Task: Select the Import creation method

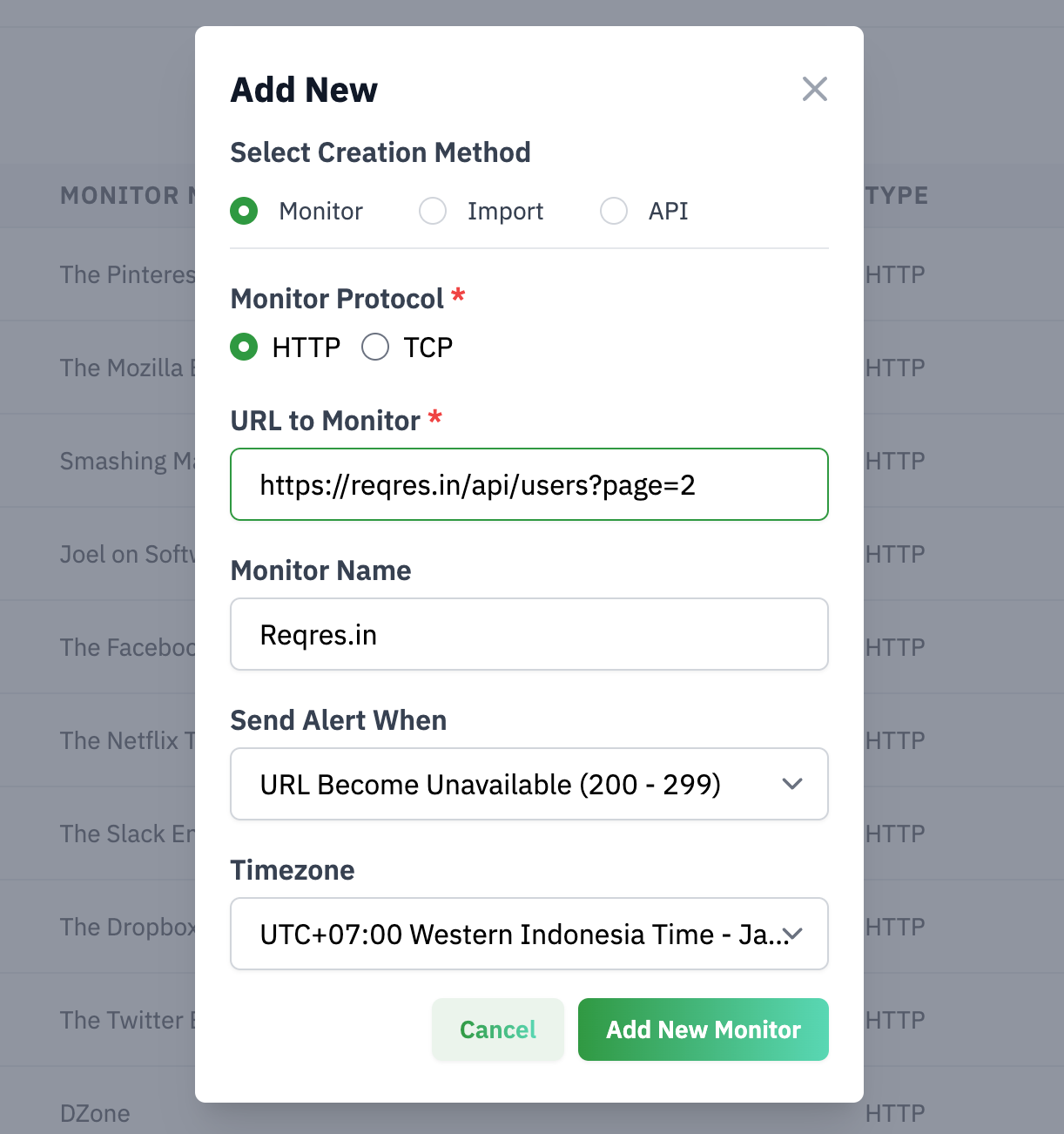Action: pos(433,211)
